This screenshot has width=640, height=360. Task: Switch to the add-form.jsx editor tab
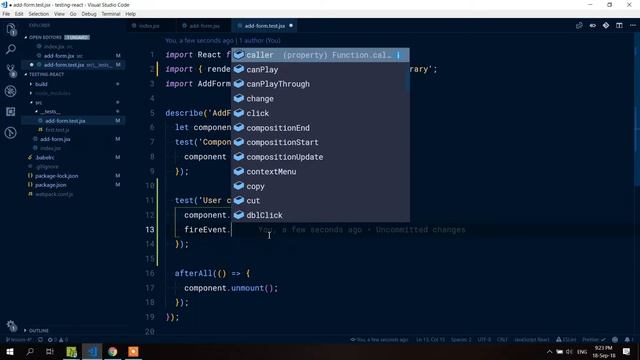click(x=204, y=26)
